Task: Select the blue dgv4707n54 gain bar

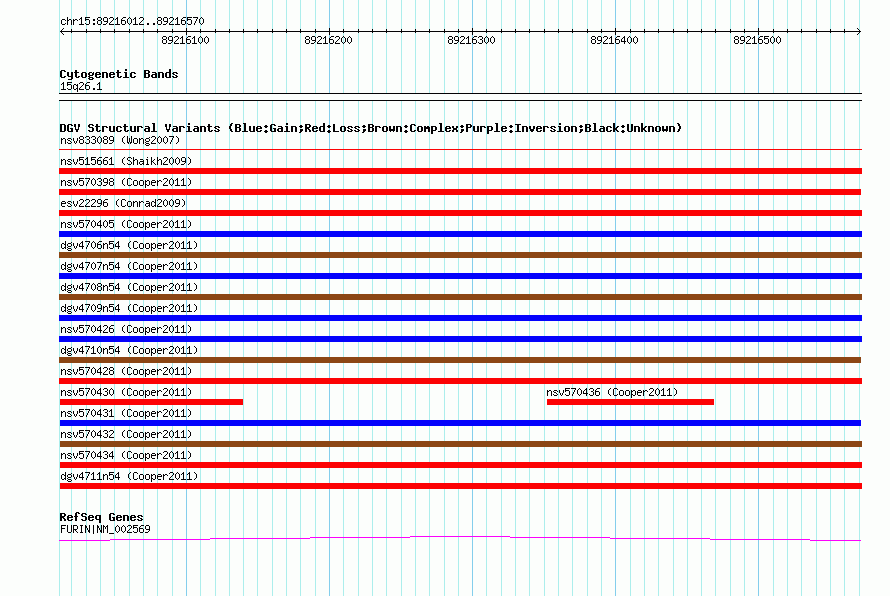Action: tap(460, 276)
